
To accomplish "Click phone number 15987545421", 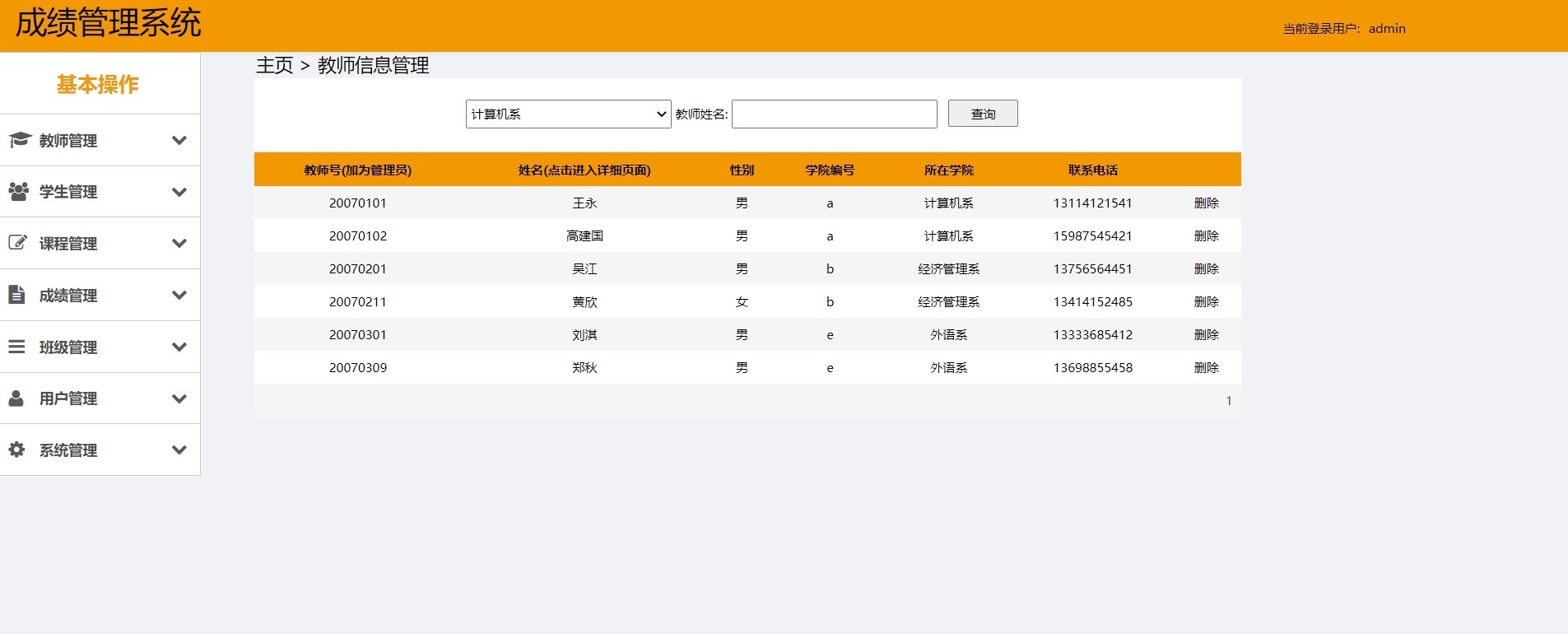I will click(1093, 235).
